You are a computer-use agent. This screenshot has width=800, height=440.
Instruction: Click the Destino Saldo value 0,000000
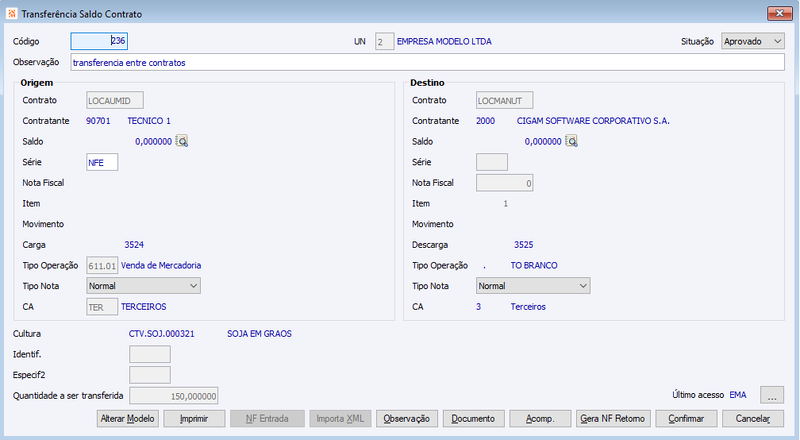pyautogui.click(x=543, y=141)
